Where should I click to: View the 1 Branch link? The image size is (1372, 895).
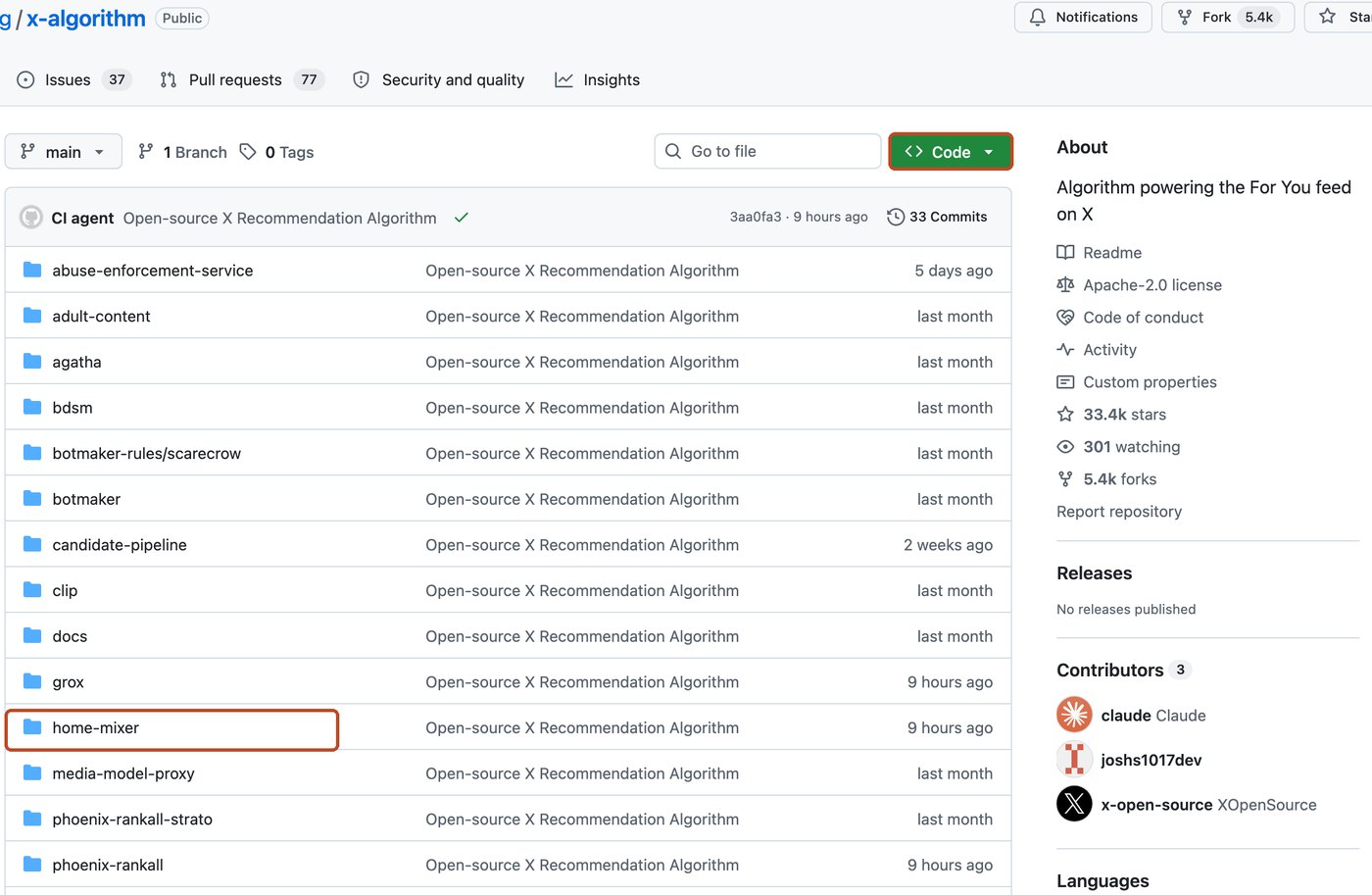pyautogui.click(x=182, y=152)
